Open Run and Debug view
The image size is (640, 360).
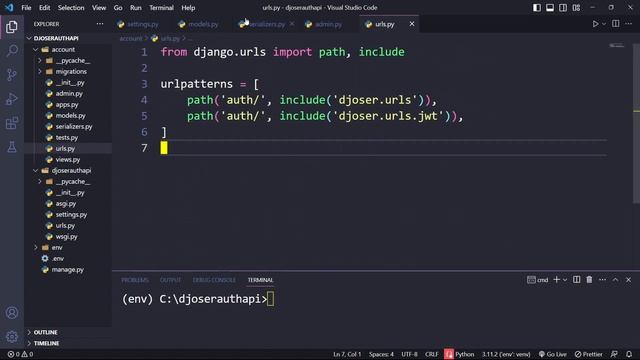12,99
